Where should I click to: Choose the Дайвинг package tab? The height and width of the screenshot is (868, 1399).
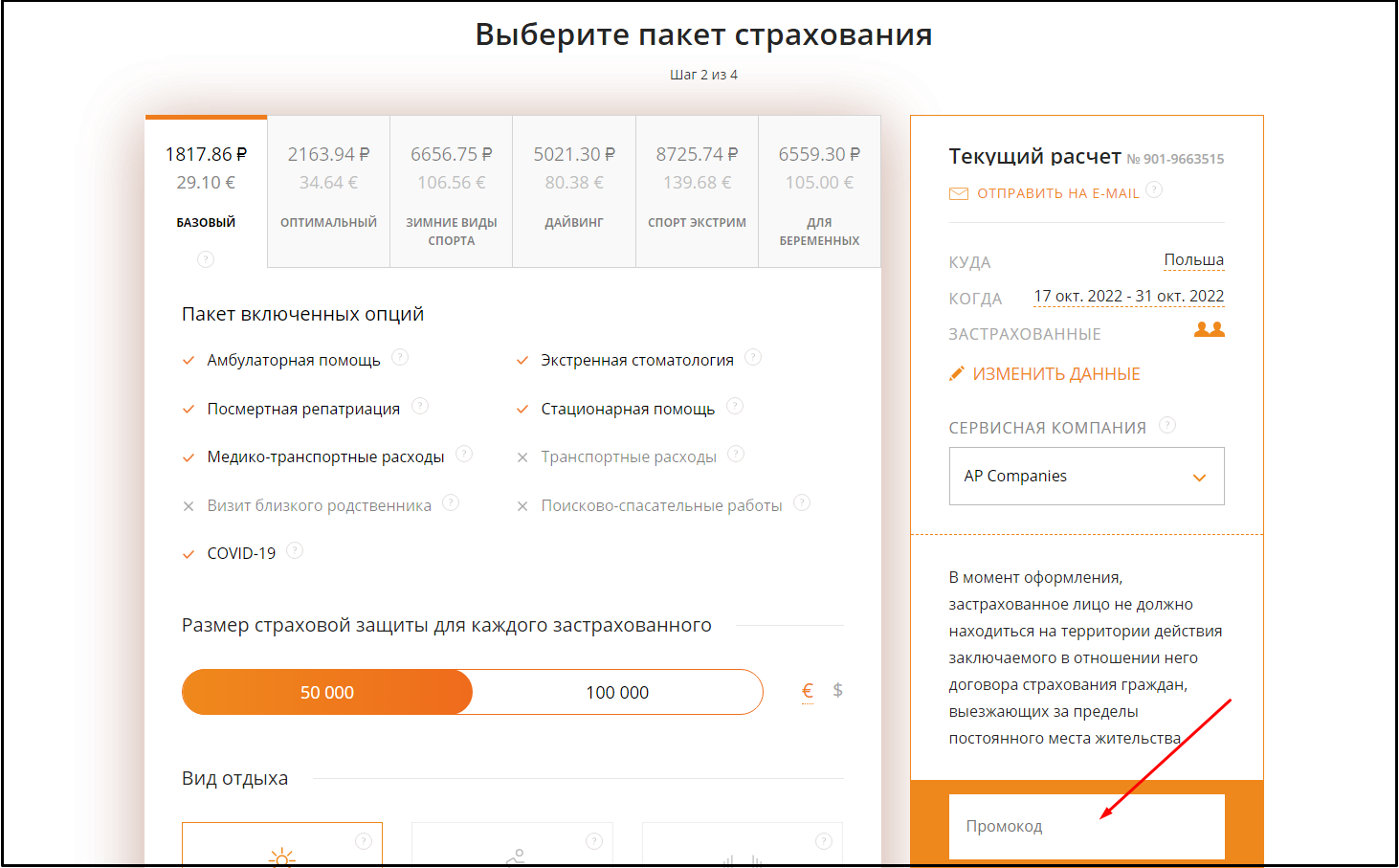pyautogui.click(x=574, y=191)
